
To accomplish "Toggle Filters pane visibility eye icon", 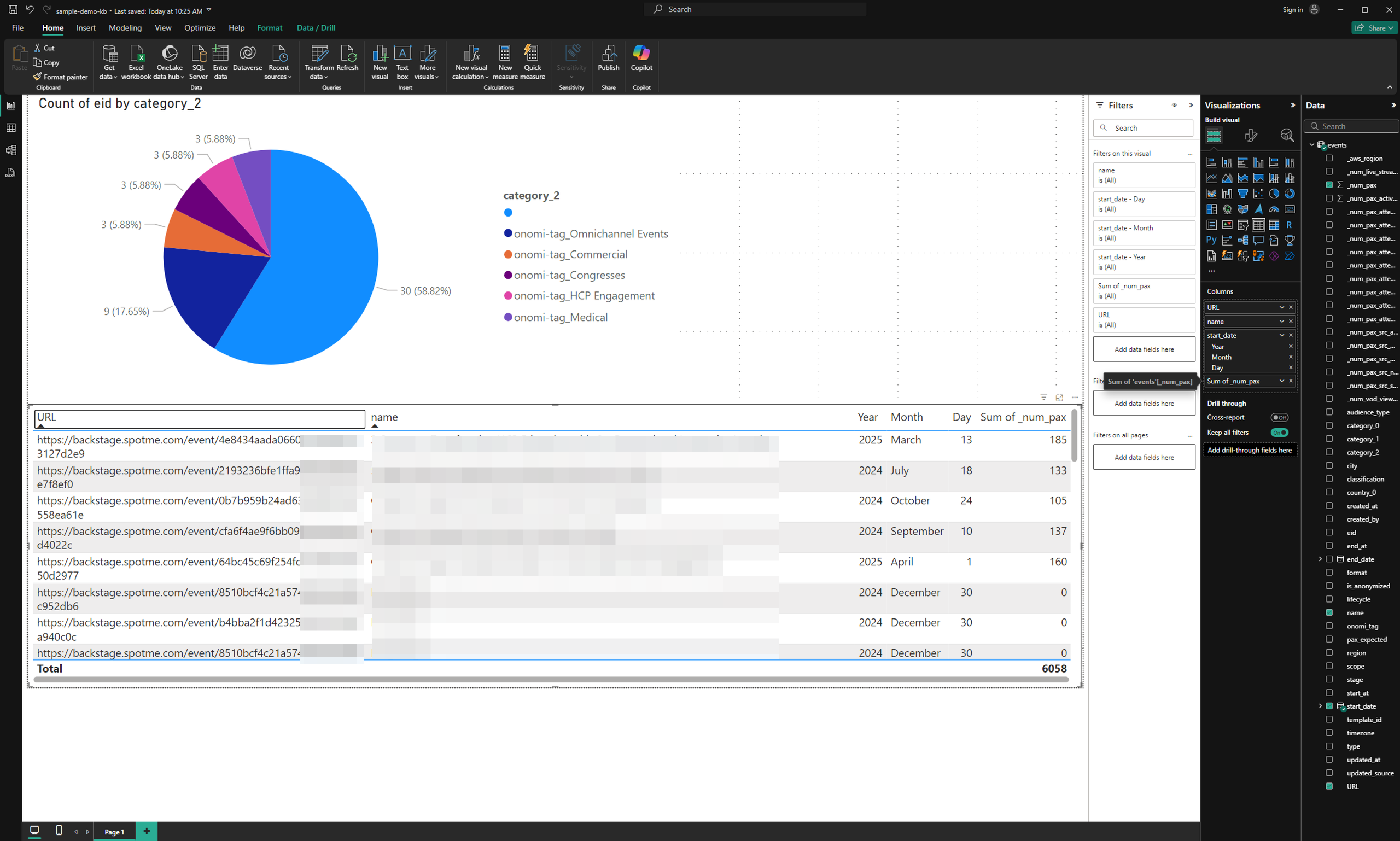I will pos(1174,106).
